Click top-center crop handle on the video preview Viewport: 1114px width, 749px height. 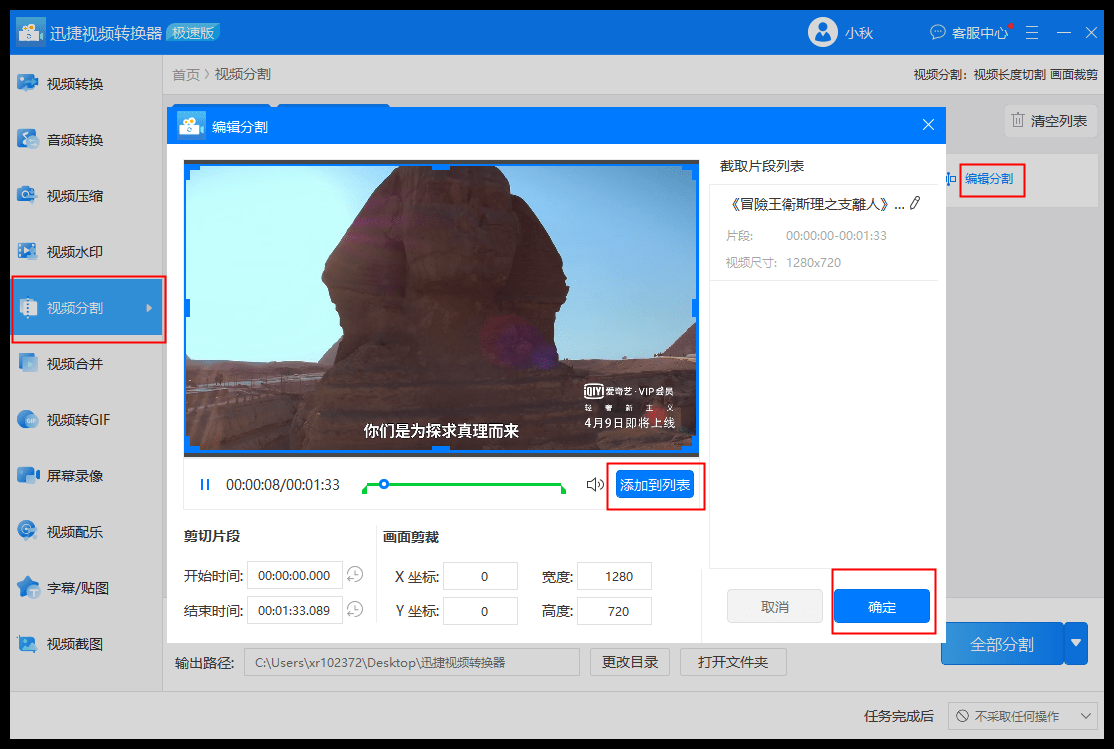coord(441,168)
